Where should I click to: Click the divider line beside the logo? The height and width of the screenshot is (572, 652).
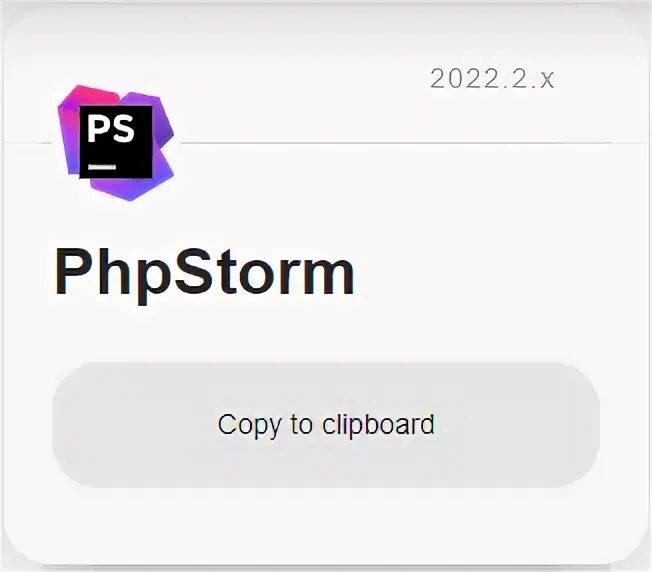[x=395, y=143]
